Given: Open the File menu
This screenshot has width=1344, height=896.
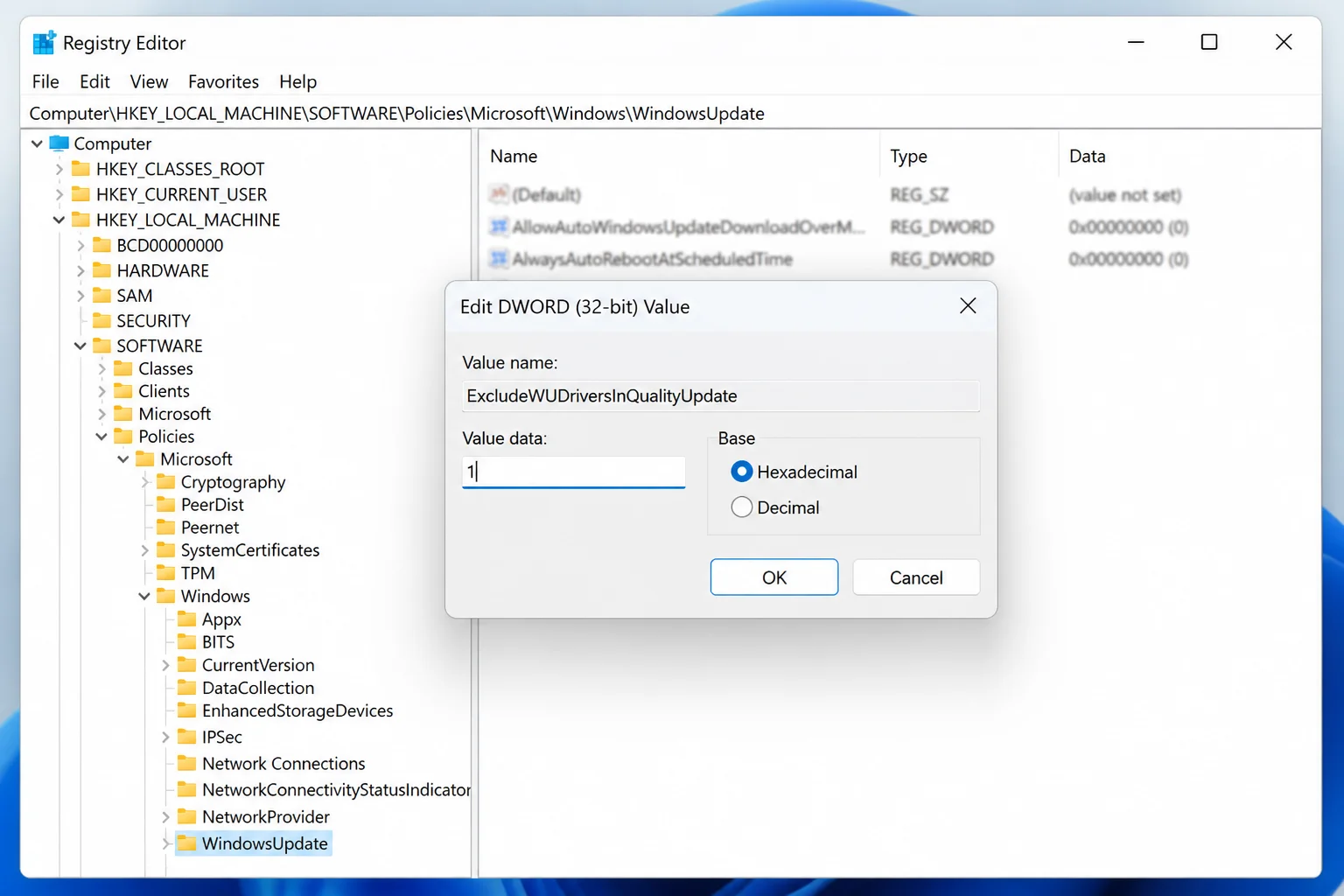Looking at the screenshot, I should click(x=45, y=81).
